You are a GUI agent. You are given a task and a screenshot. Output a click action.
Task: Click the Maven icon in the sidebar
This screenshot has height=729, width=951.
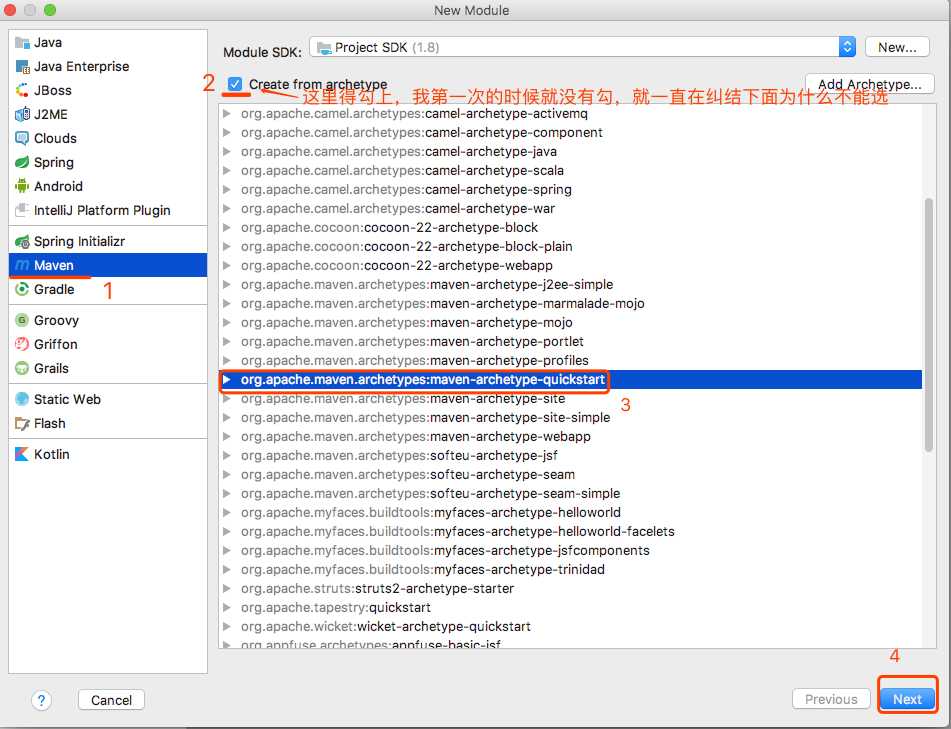(x=22, y=266)
